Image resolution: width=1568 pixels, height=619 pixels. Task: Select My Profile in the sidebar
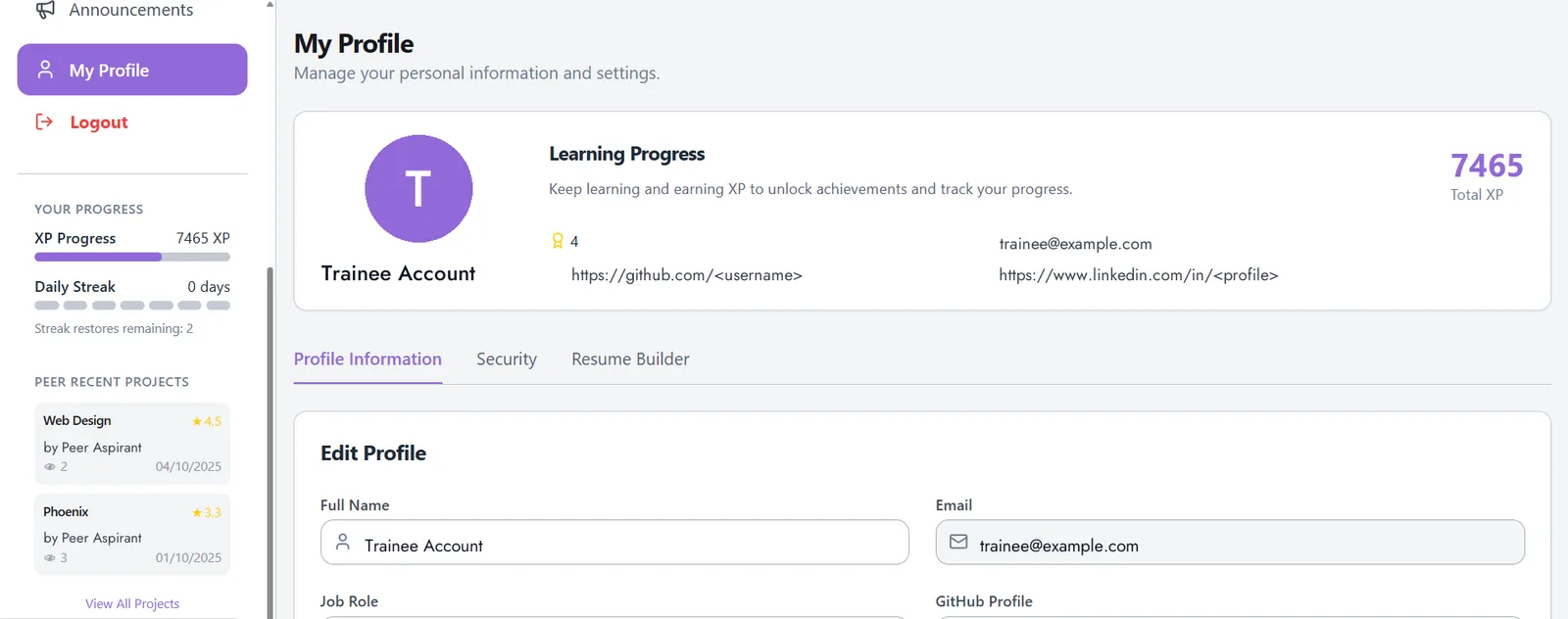pyautogui.click(x=131, y=70)
